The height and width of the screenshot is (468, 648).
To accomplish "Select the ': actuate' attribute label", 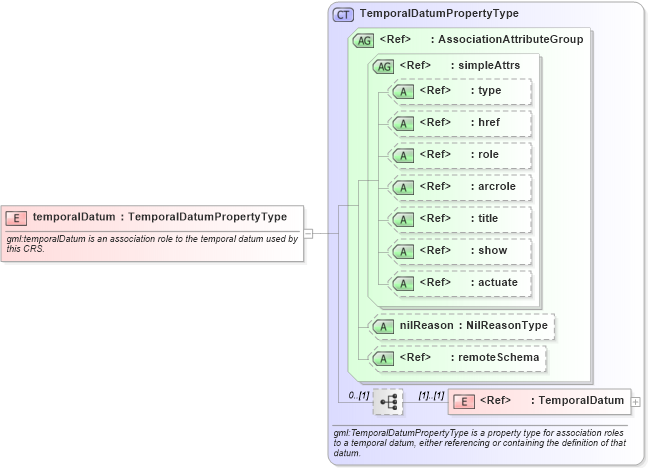I will [494, 282].
